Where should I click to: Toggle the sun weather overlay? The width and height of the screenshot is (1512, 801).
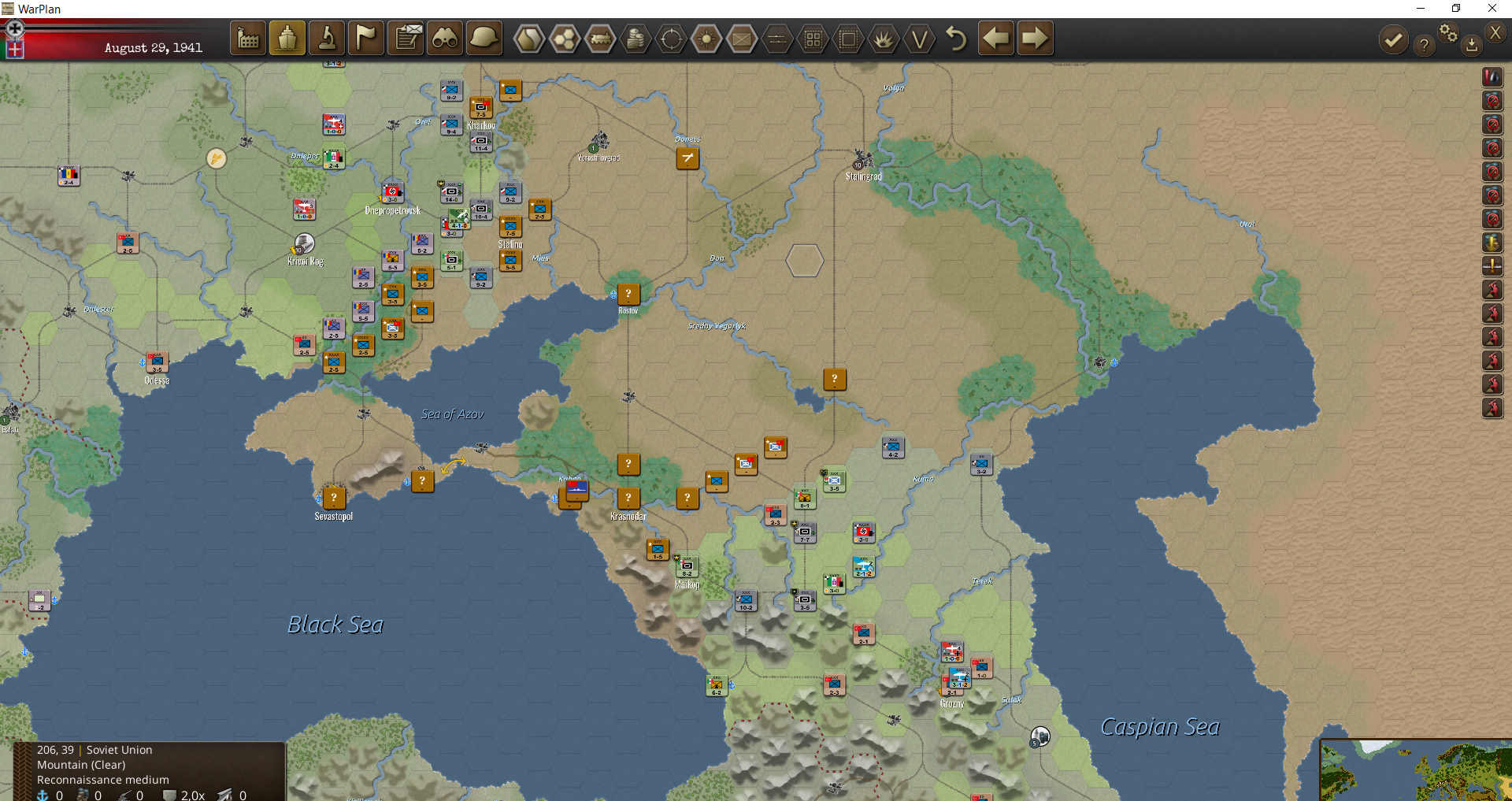[706, 39]
